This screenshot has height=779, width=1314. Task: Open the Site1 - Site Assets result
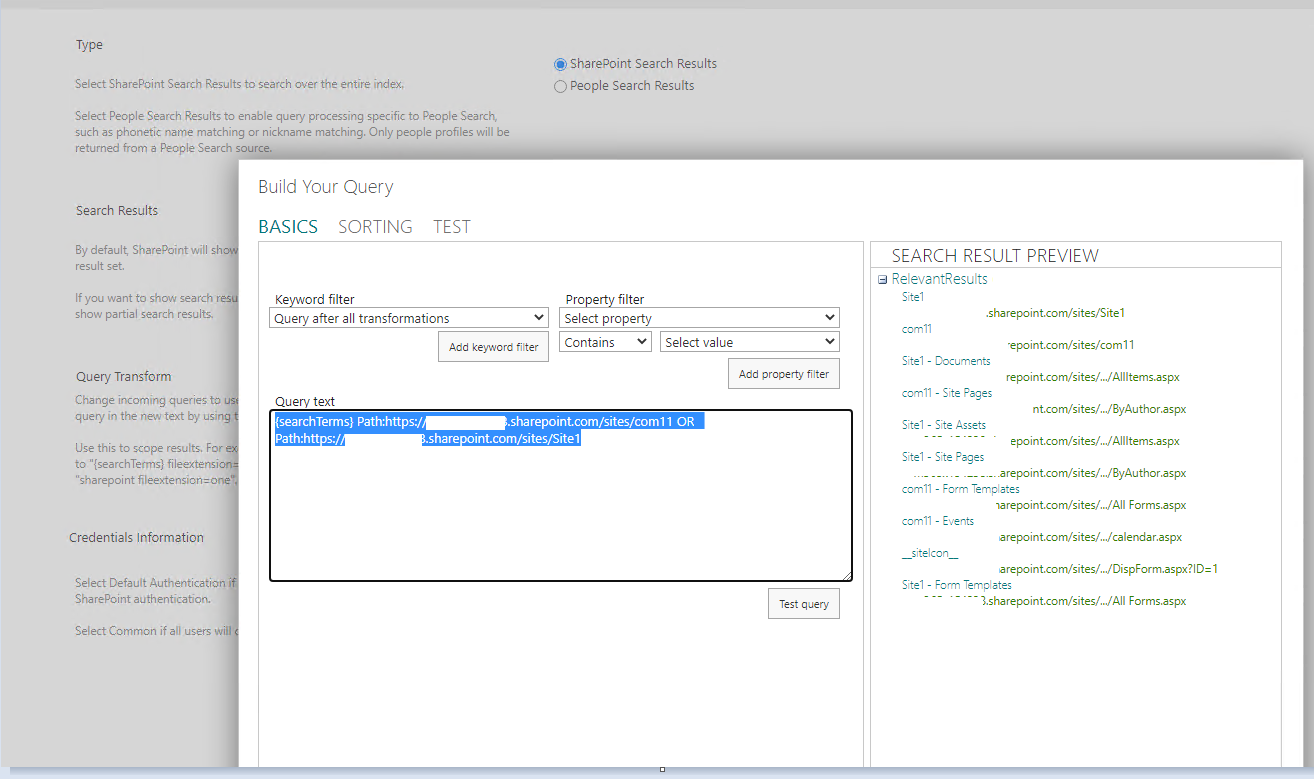944,425
